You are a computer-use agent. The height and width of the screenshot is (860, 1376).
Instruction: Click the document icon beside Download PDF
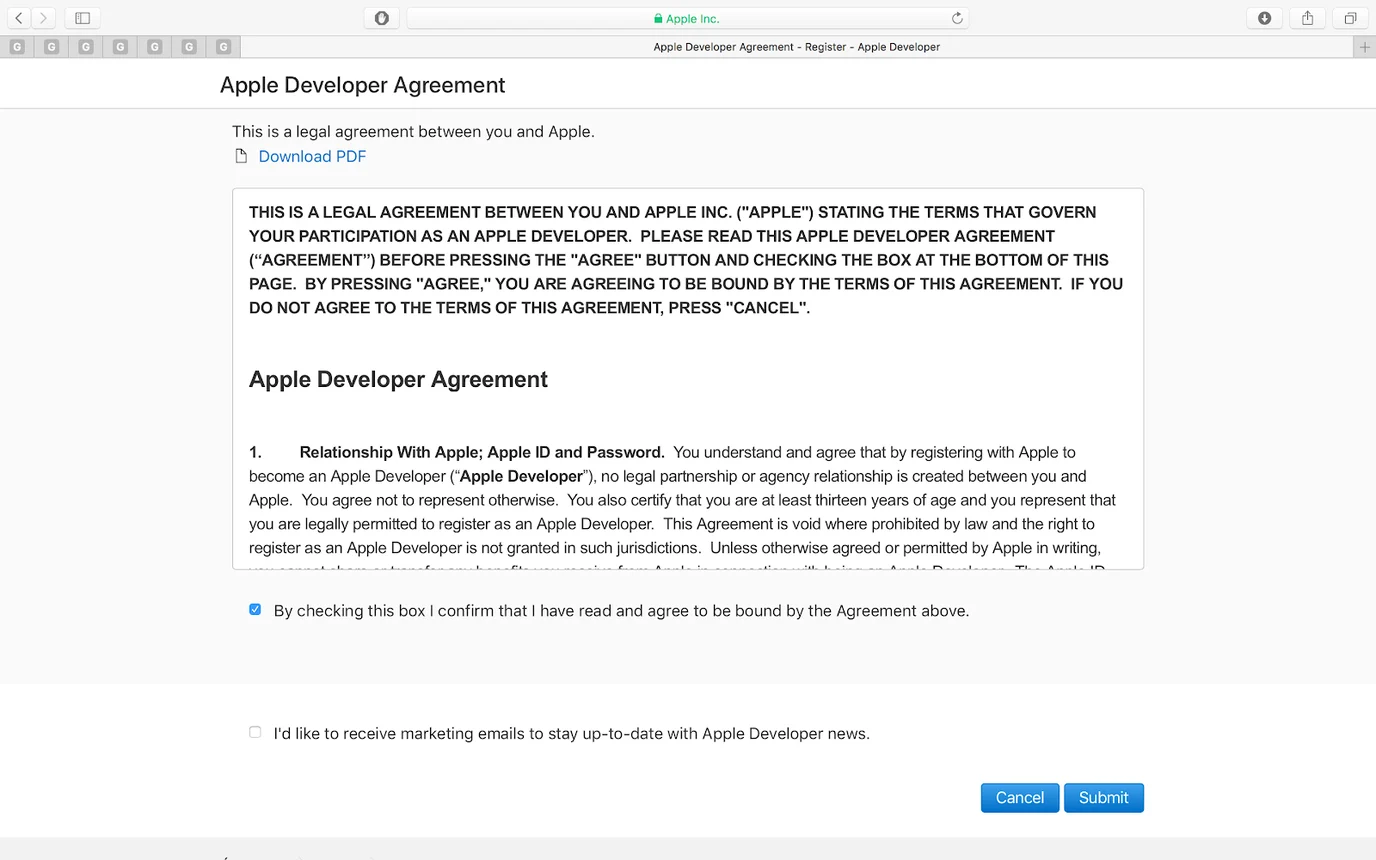pos(241,156)
